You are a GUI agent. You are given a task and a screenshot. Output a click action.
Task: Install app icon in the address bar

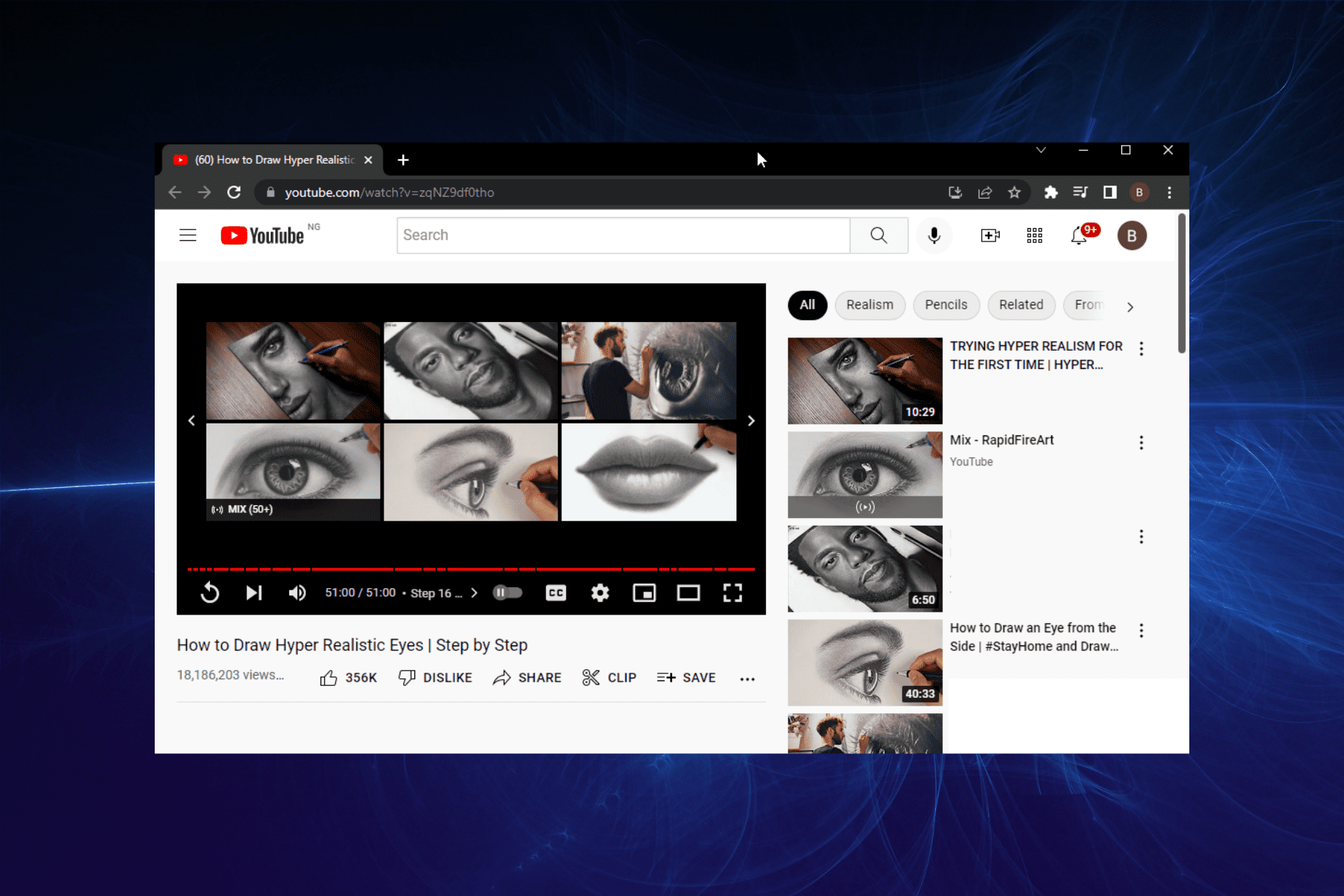955,192
